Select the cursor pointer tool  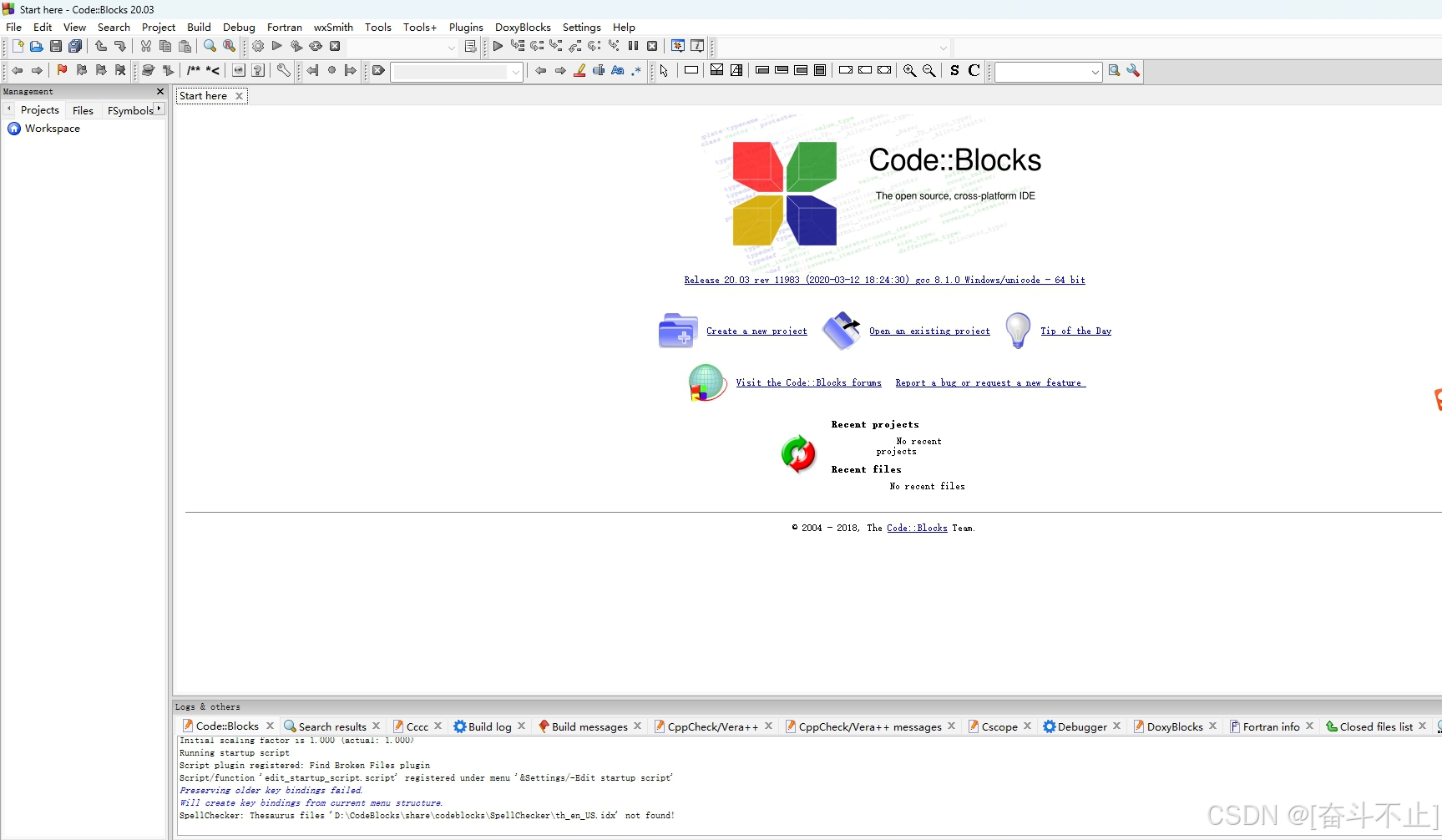tap(664, 71)
